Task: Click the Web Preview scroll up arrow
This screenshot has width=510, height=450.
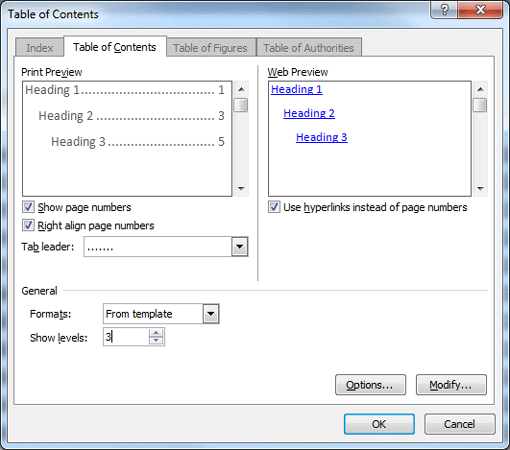Action: (480, 89)
